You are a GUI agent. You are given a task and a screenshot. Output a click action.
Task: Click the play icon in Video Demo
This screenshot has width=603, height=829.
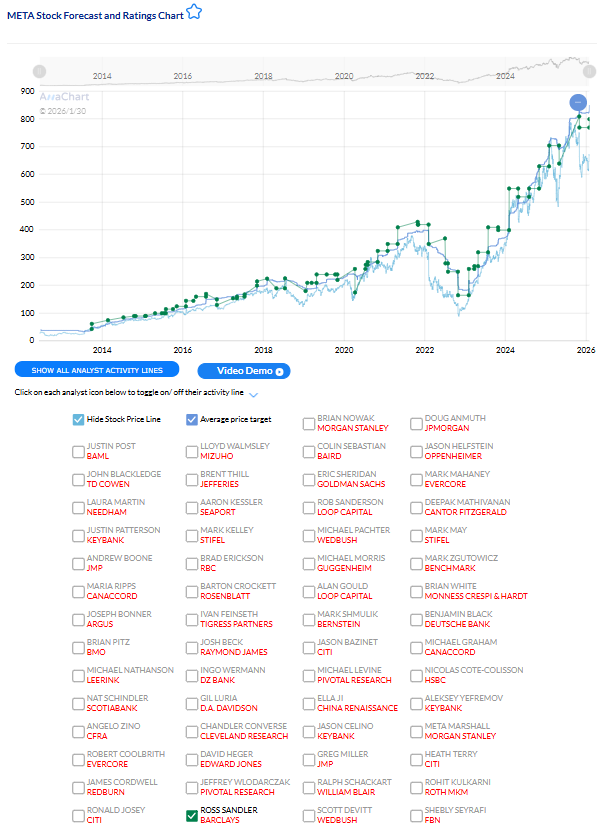[x=280, y=371]
